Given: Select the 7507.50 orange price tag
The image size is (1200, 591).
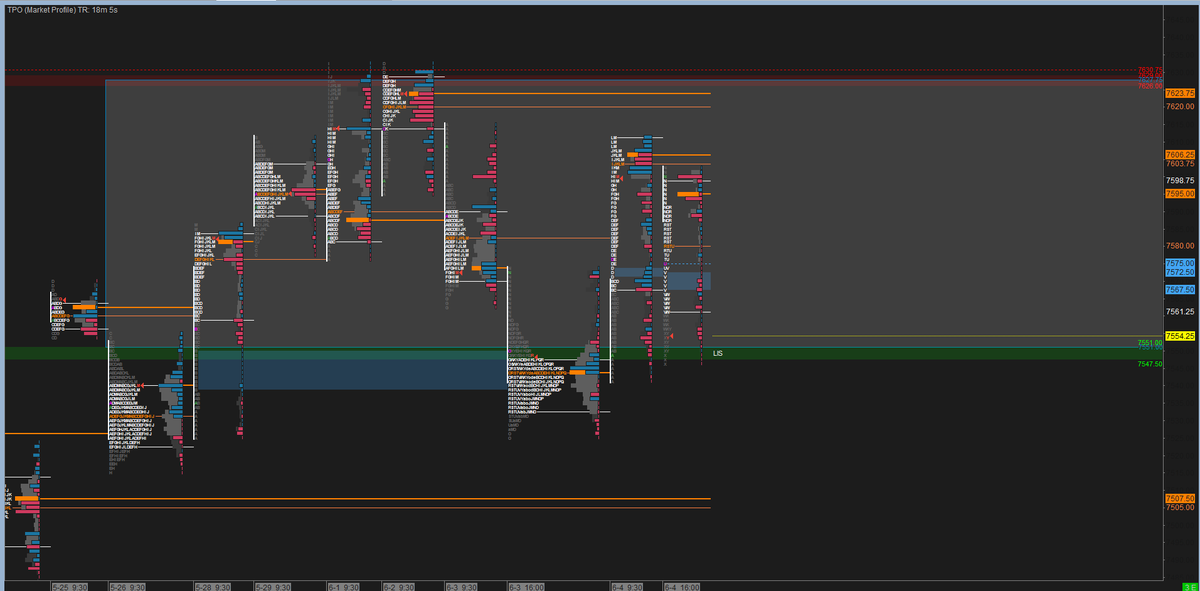Looking at the screenshot, I should tap(1181, 498).
